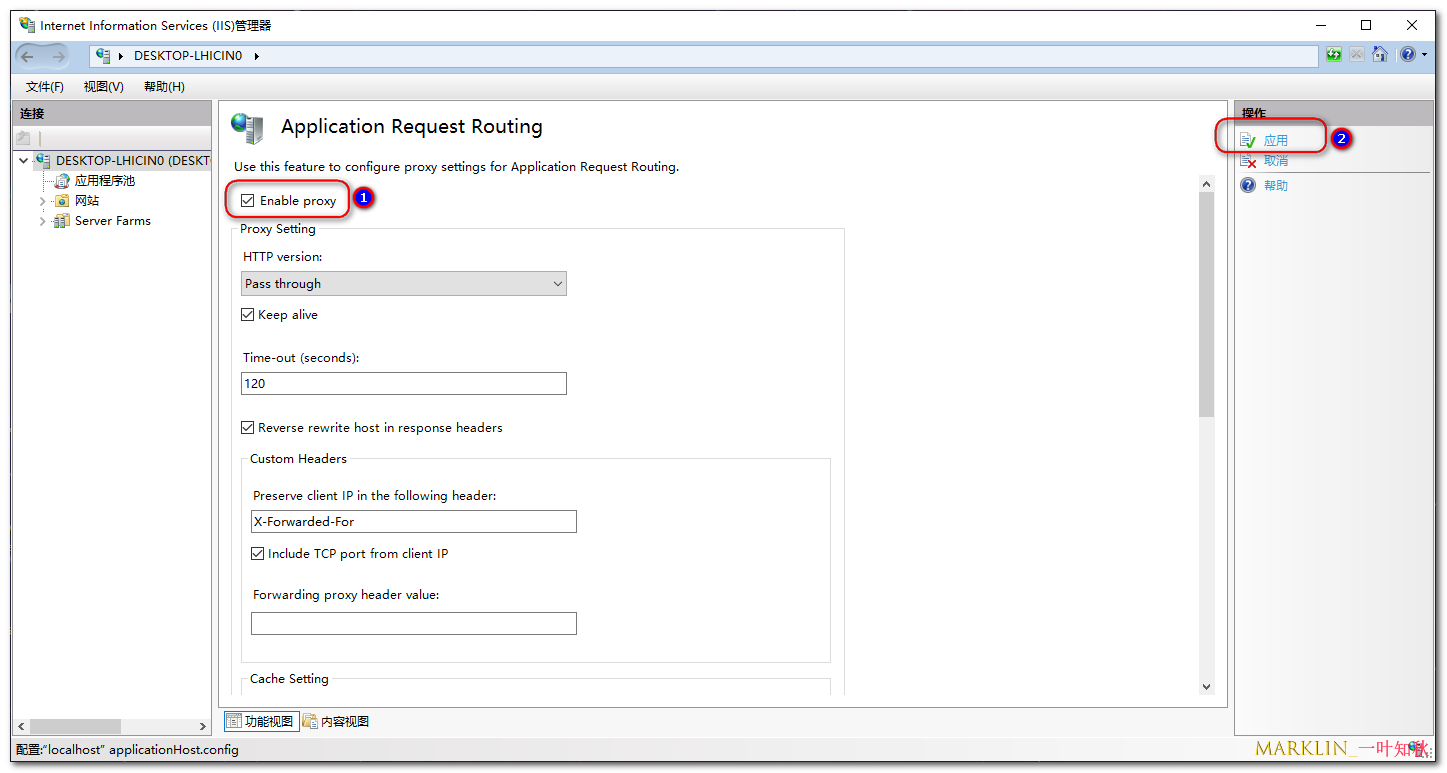Viewport: 1447px width, 773px height.
Task: Switch to the 功能视图 tab
Action: (x=260, y=721)
